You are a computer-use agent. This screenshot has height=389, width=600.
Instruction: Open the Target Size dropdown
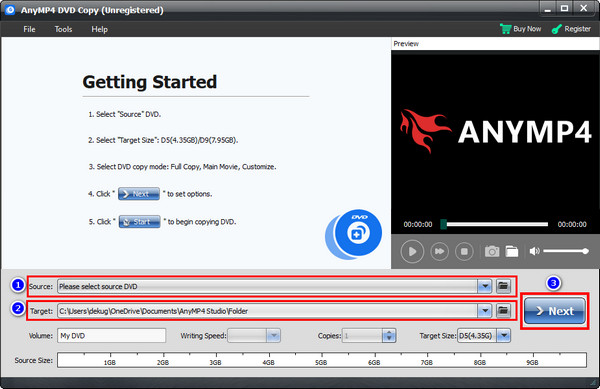point(504,335)
